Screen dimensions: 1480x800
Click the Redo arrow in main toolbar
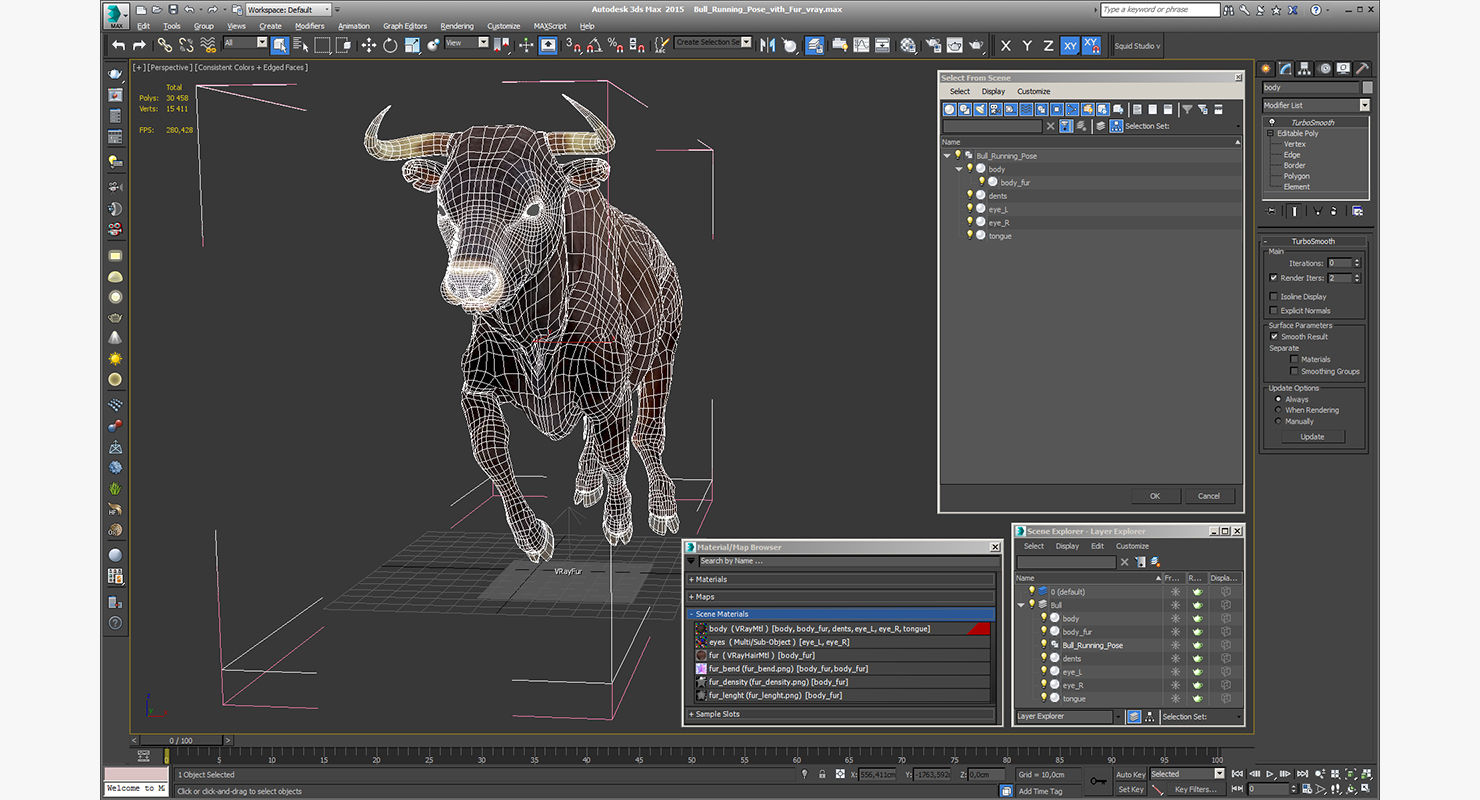(139, 45)
